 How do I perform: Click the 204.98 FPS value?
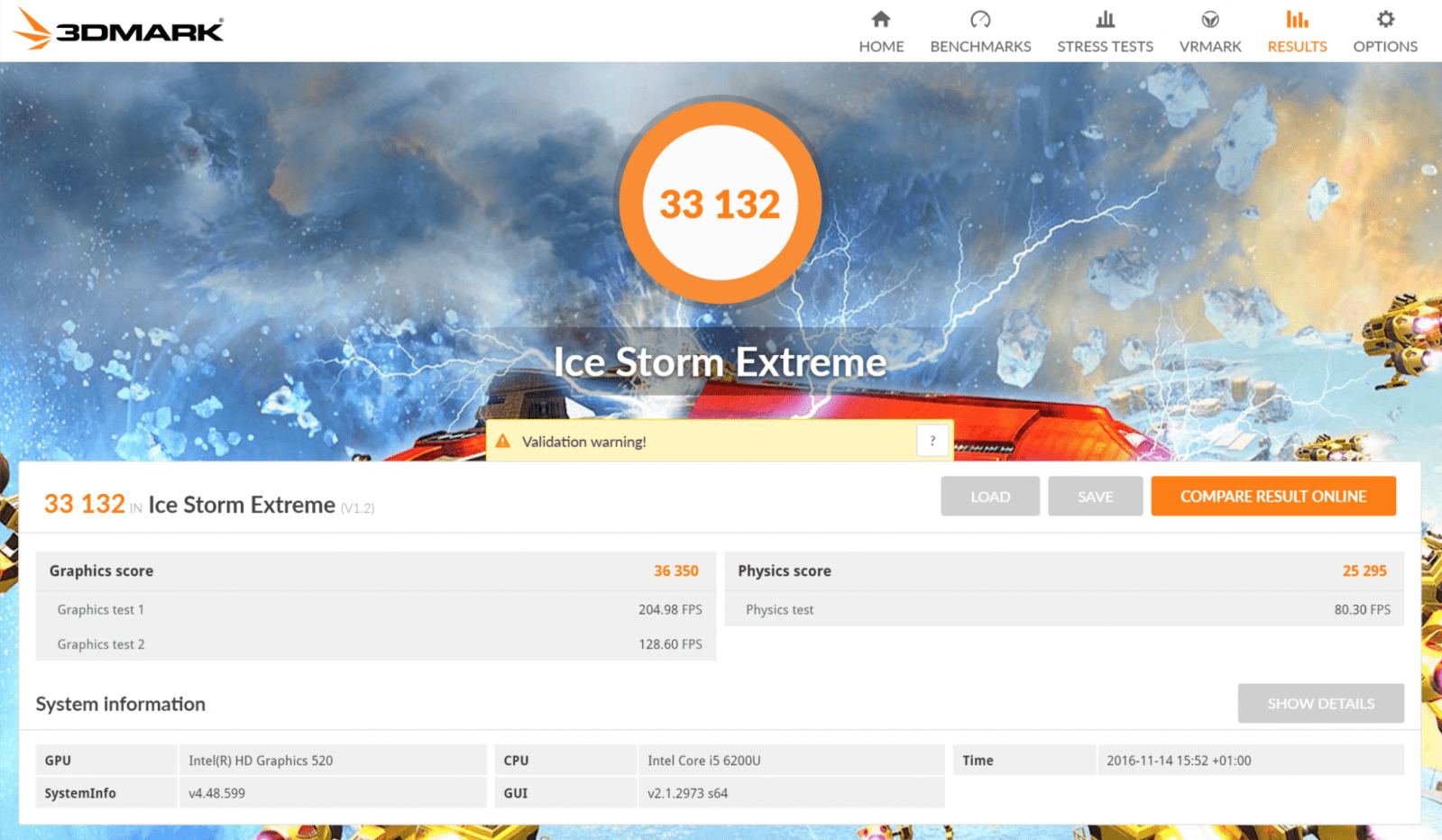pos(670,610)
